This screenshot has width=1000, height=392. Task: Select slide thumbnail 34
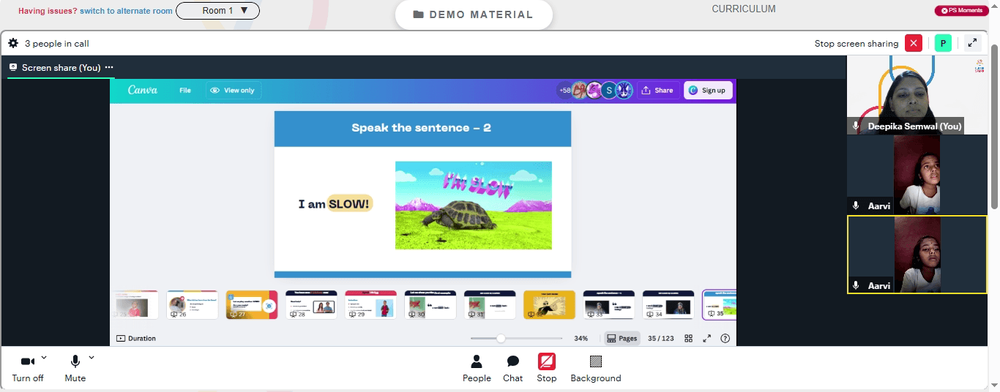point(668,305)
